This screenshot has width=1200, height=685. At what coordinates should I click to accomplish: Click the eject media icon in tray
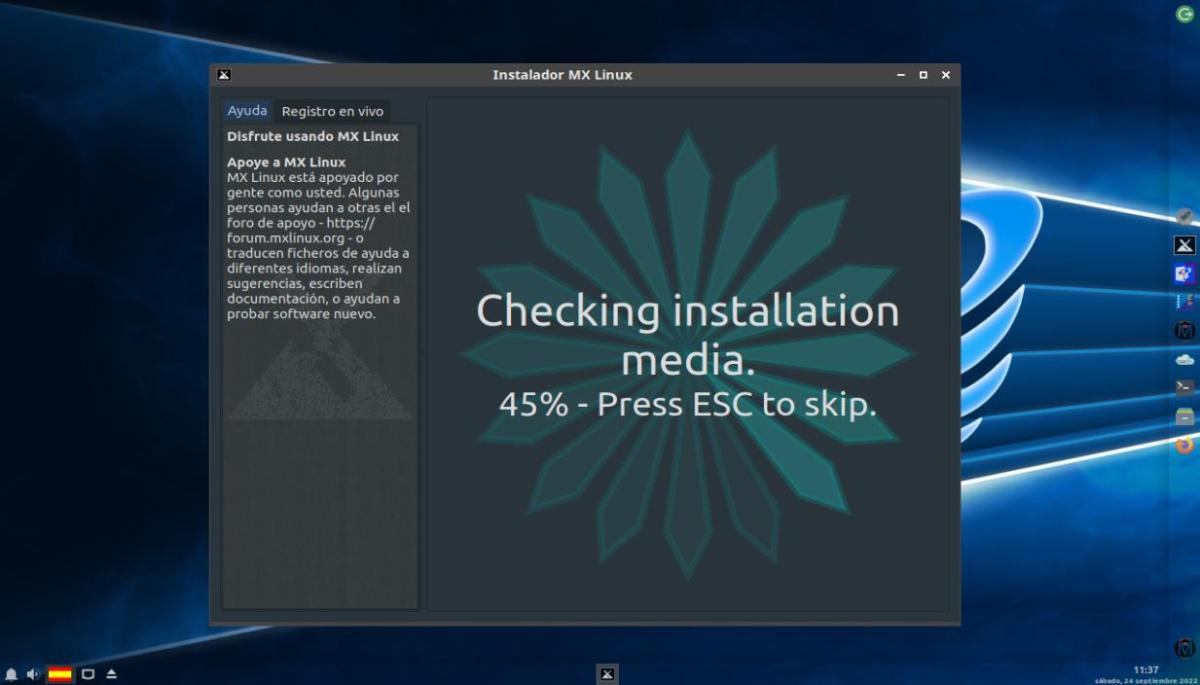click(x=111, y=674)
